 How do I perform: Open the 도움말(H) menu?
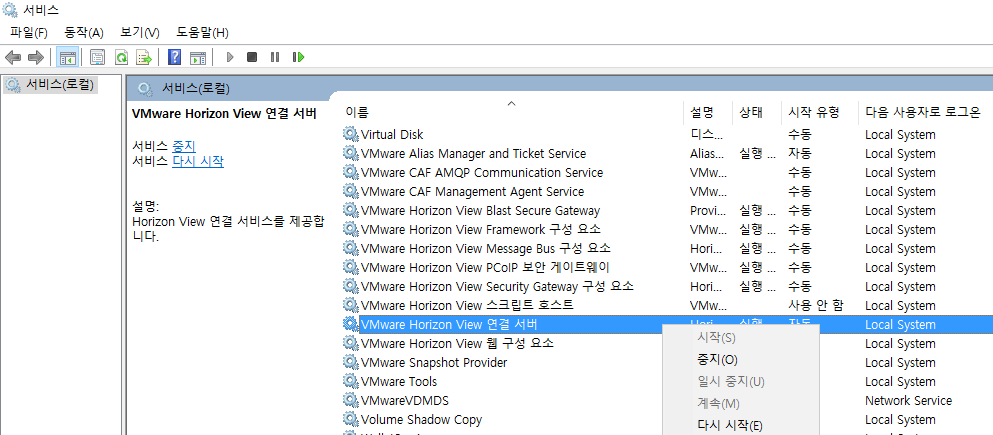click(202, 32)
